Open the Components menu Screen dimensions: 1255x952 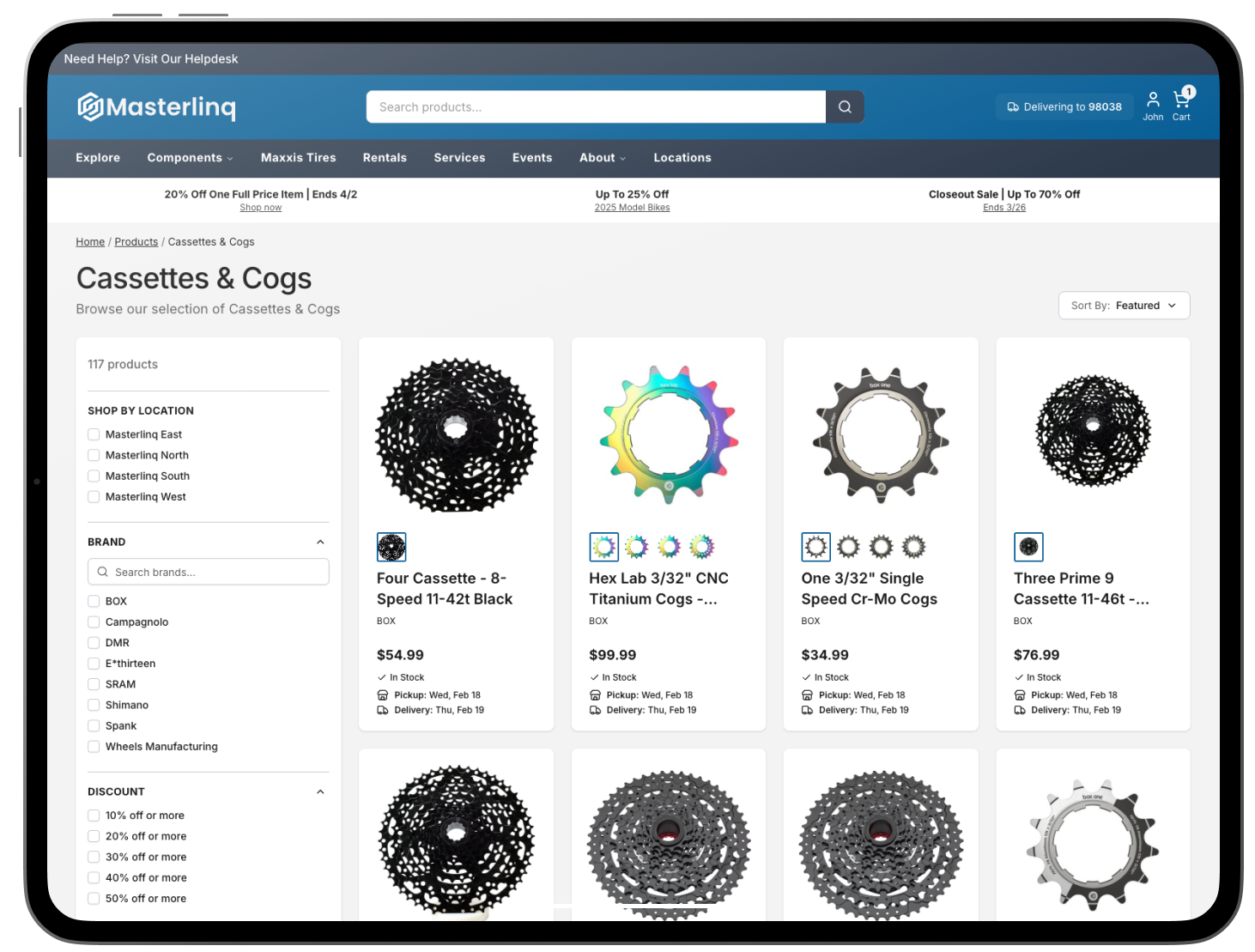pyautogui.click(x=190, y=158)
